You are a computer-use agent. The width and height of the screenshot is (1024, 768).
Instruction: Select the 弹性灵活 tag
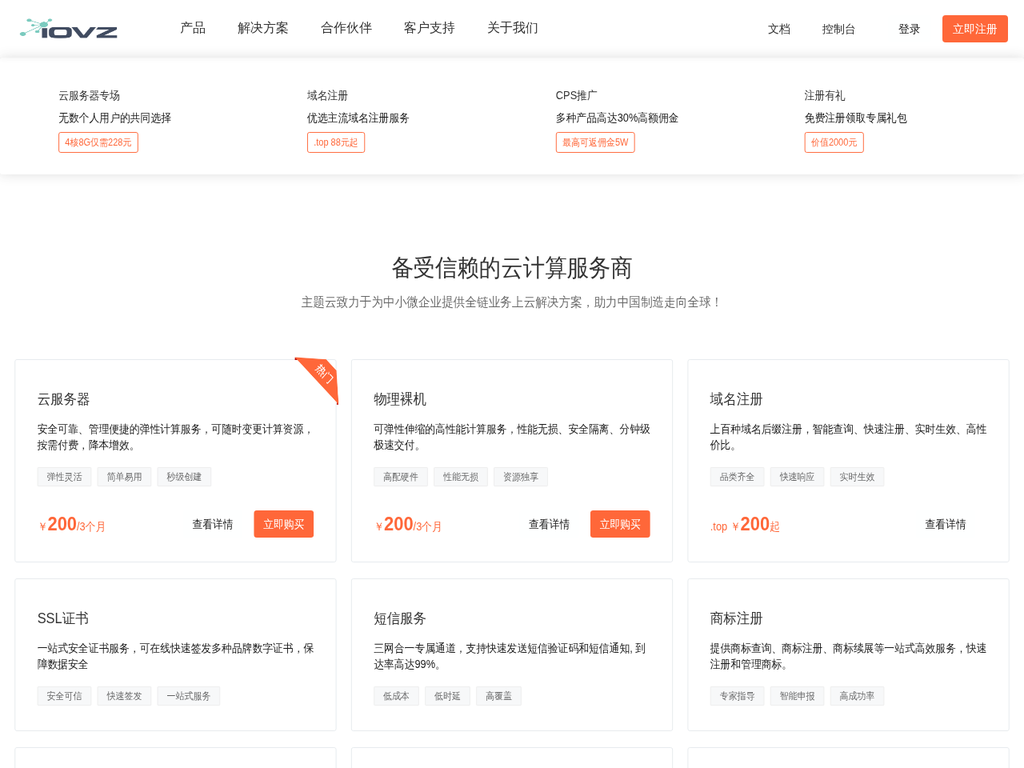click(x=64, y=477)
